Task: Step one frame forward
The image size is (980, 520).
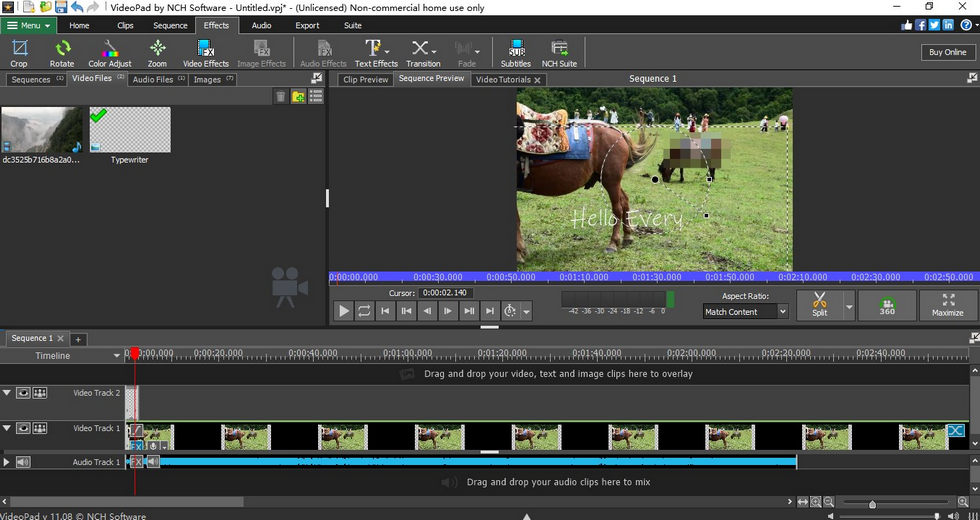Action: [x=448, y=311]
